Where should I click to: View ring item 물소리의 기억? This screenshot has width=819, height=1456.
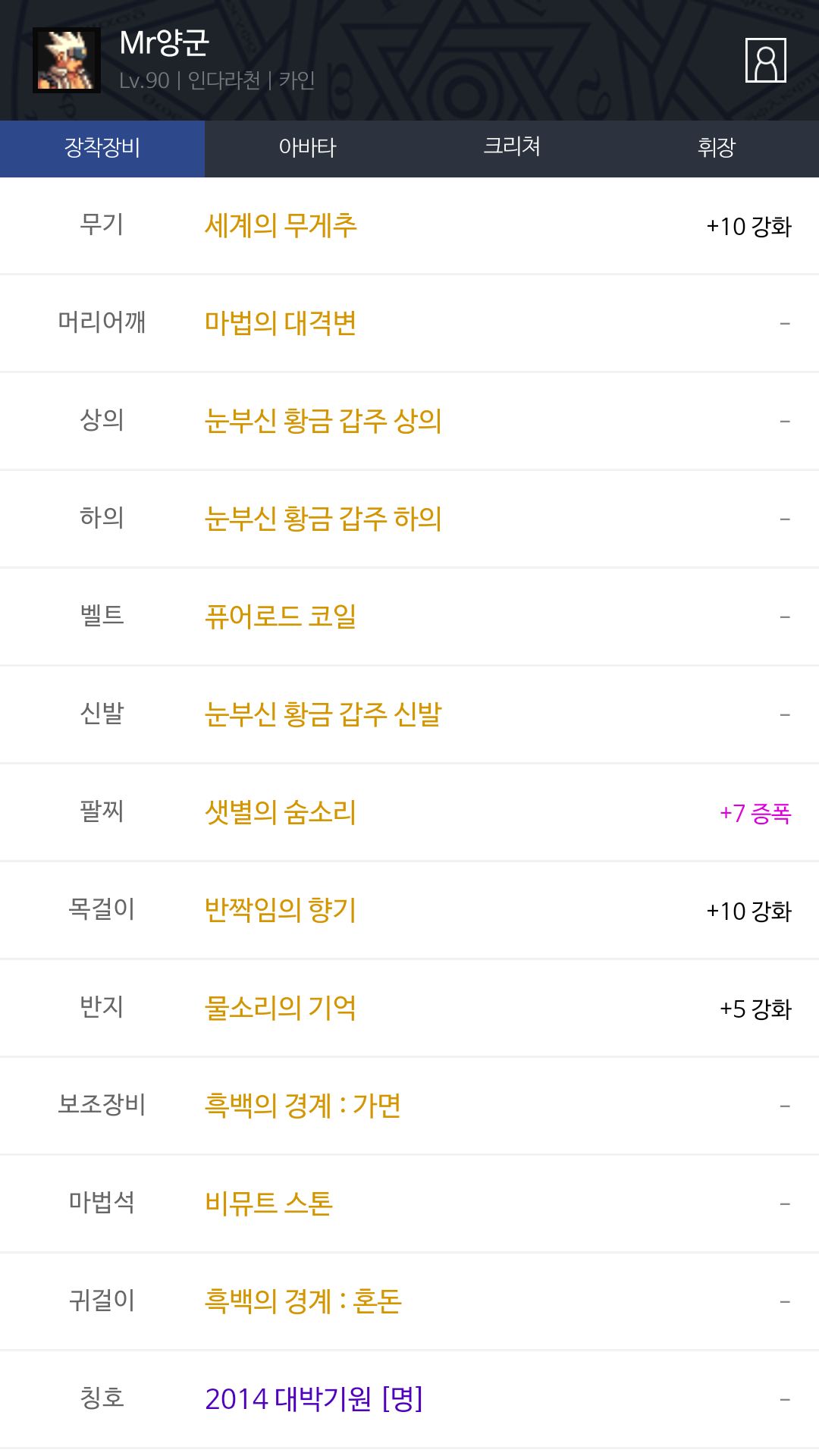[x=281, y=1008]
